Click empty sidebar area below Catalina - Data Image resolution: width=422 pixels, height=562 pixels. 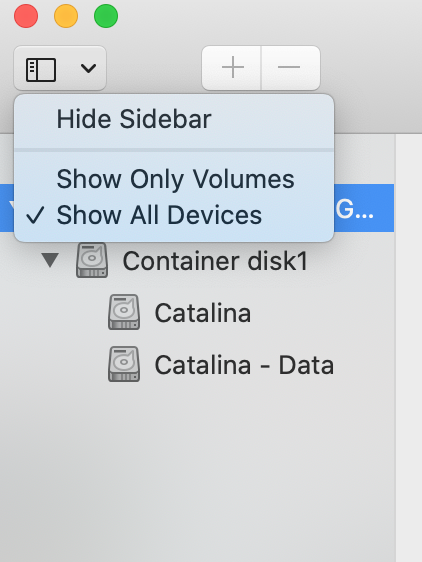click(197, 473)
